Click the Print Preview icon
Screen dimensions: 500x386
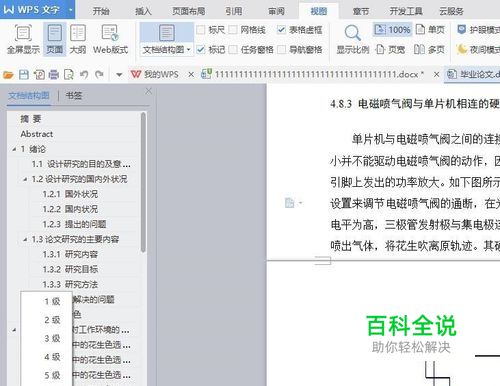(69, 75)
